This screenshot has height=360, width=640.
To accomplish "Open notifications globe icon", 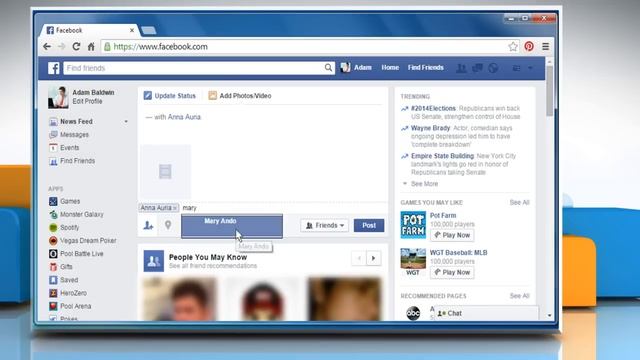I will point(493,68).
